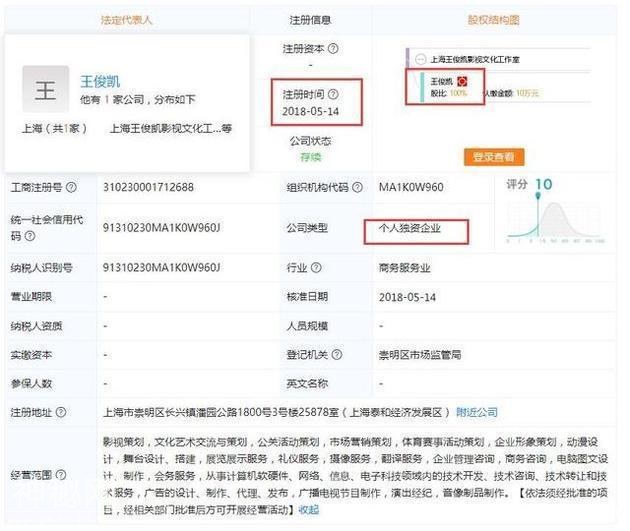Open the 附近公司 link

tap(477, 412)
